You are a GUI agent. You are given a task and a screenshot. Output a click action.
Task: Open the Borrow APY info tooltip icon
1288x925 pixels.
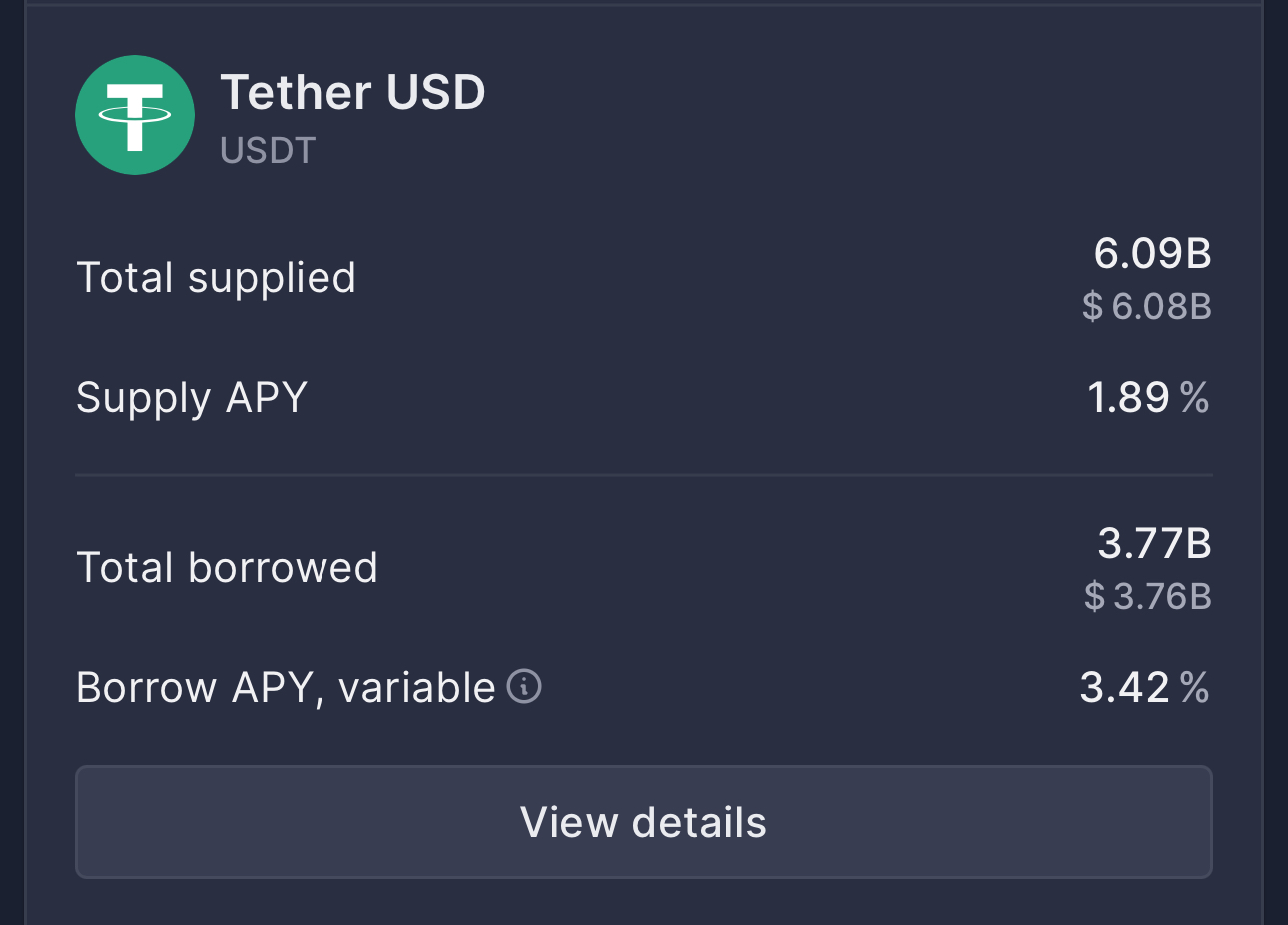pyautogui.click(x=524, y=686)
